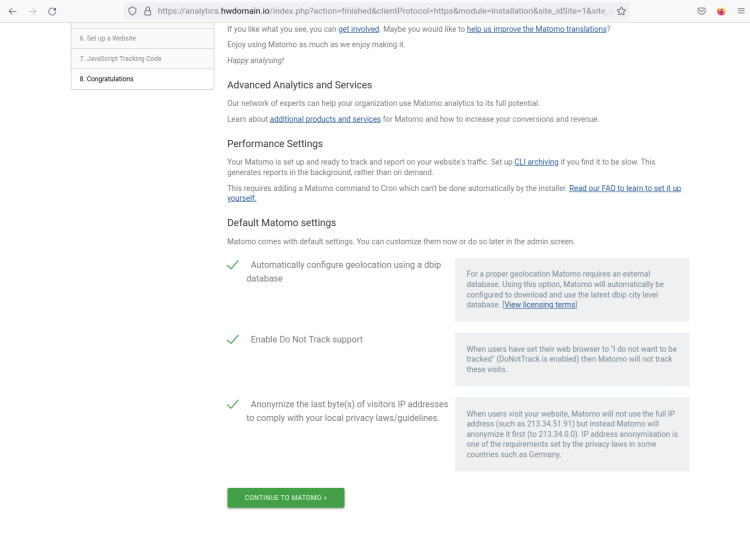Click the Firefox extension icon in toolbar
The height and width of the screenshot is (539, 750).
pyautogui.click(x=721, y=11)
